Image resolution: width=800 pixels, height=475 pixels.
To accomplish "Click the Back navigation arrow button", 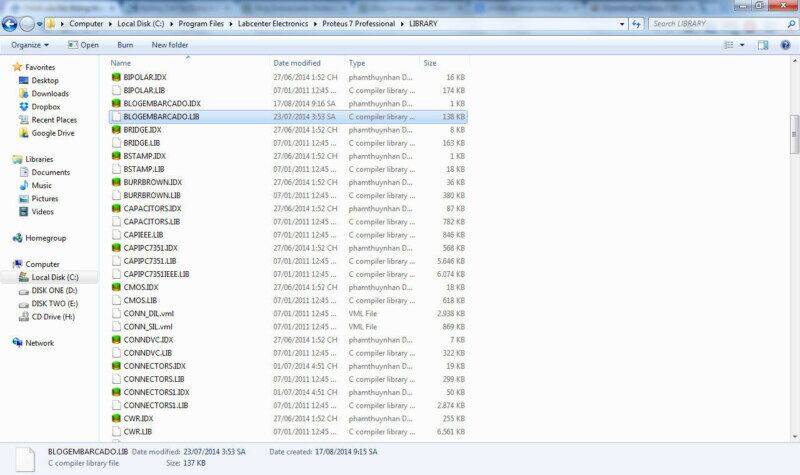I will coord(10,24).
